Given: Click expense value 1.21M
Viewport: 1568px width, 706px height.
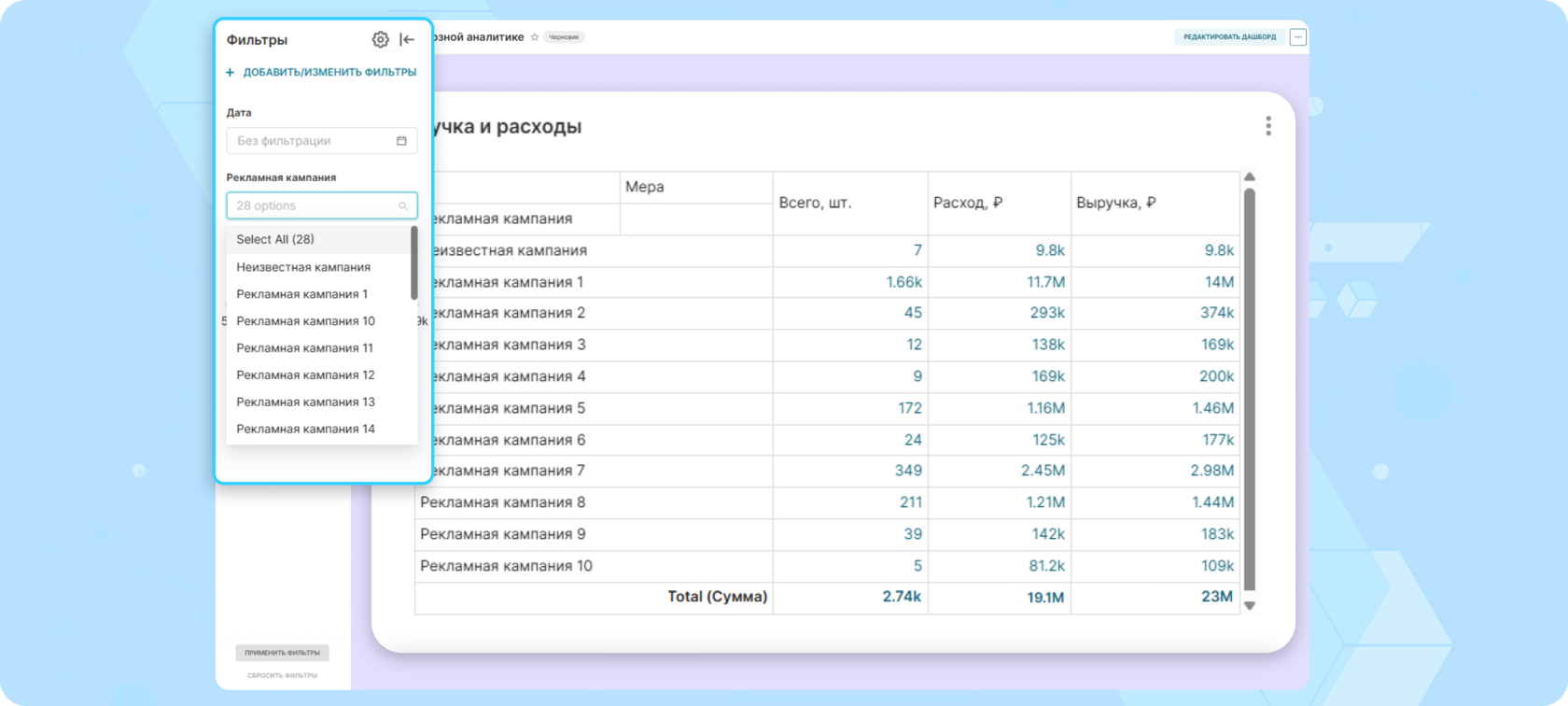Looking at the screenshot, I should point(1045,502).
